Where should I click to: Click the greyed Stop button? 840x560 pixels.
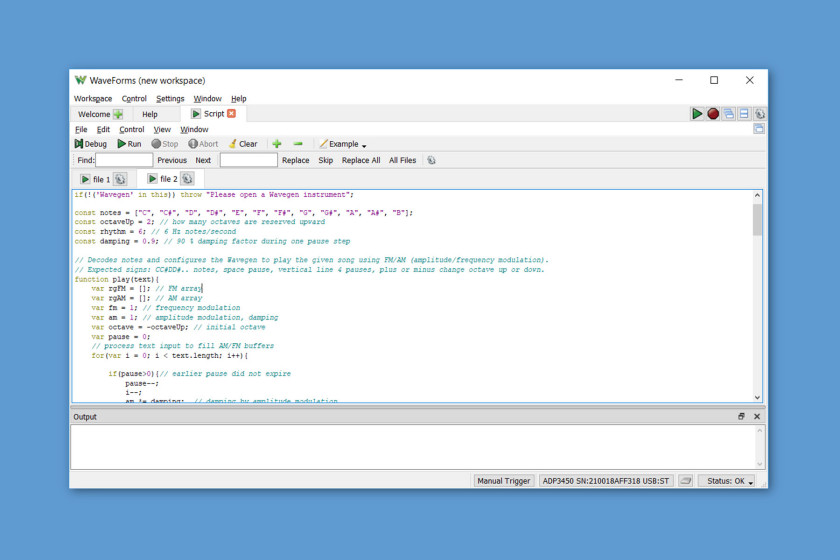click(164, 144)
